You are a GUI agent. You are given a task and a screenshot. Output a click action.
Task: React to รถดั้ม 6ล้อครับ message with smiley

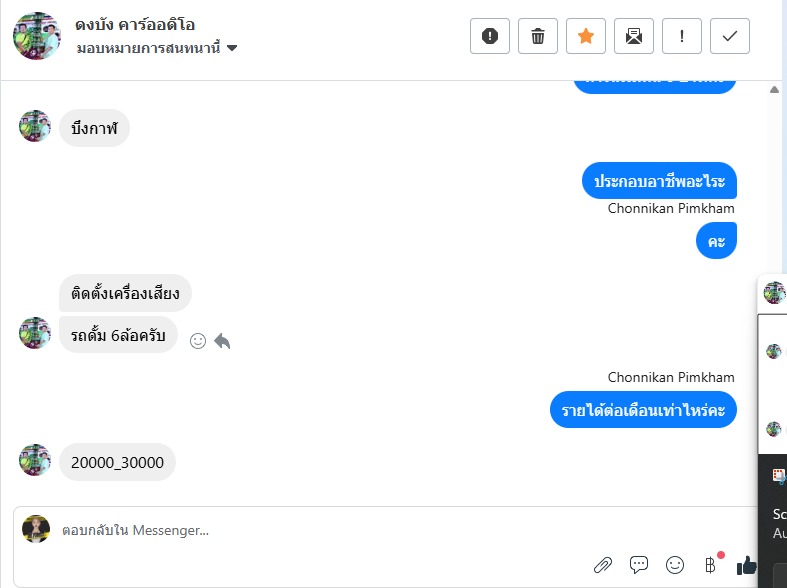pyautogui.click(x=198, y=341)
